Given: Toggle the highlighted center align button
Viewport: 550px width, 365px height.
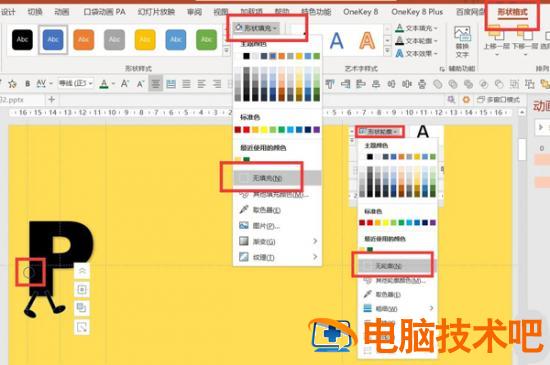Looking at the screenshot, I should (155, 84).
